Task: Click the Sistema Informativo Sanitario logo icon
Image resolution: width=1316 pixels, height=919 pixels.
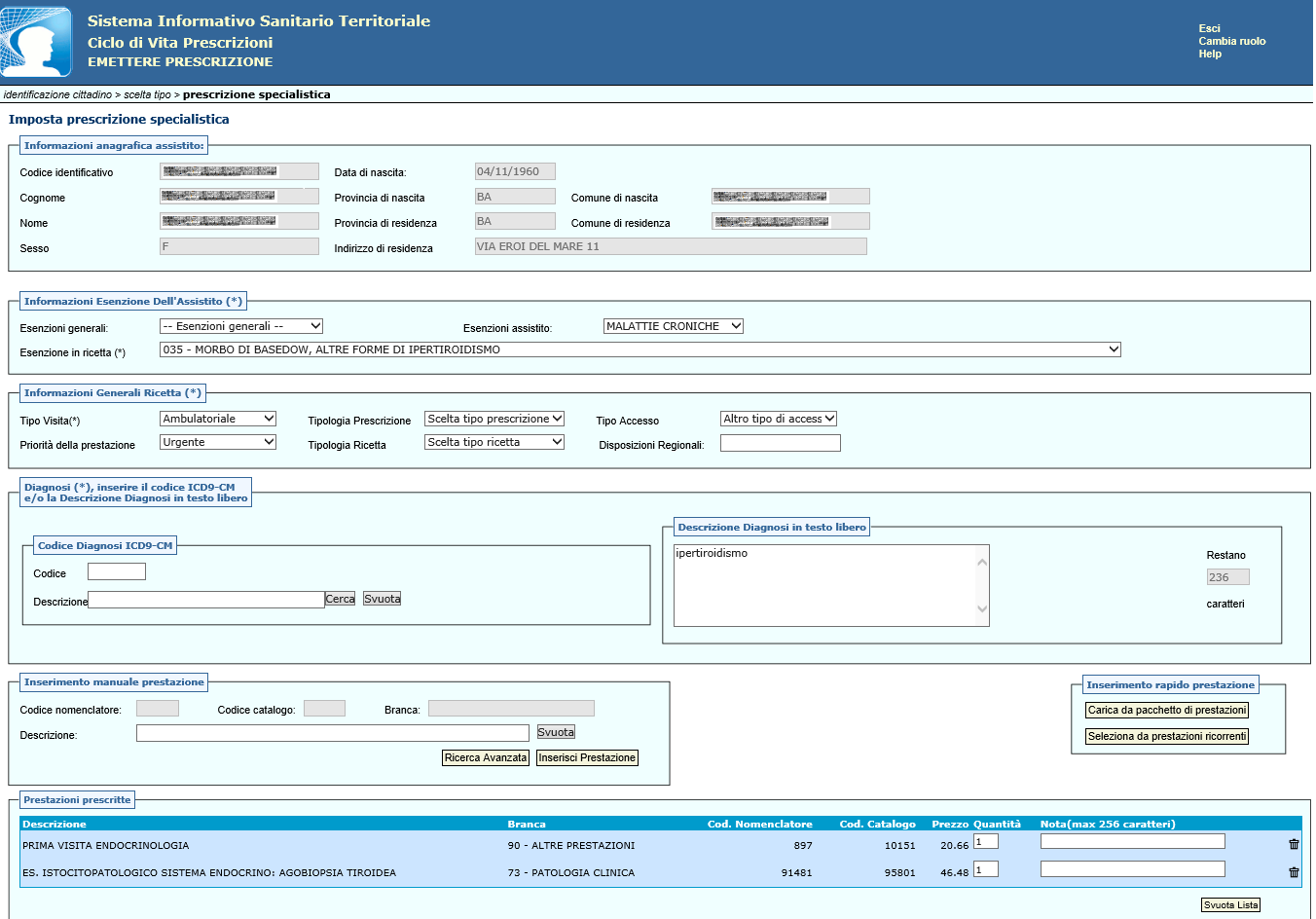Action: point(36,42)
